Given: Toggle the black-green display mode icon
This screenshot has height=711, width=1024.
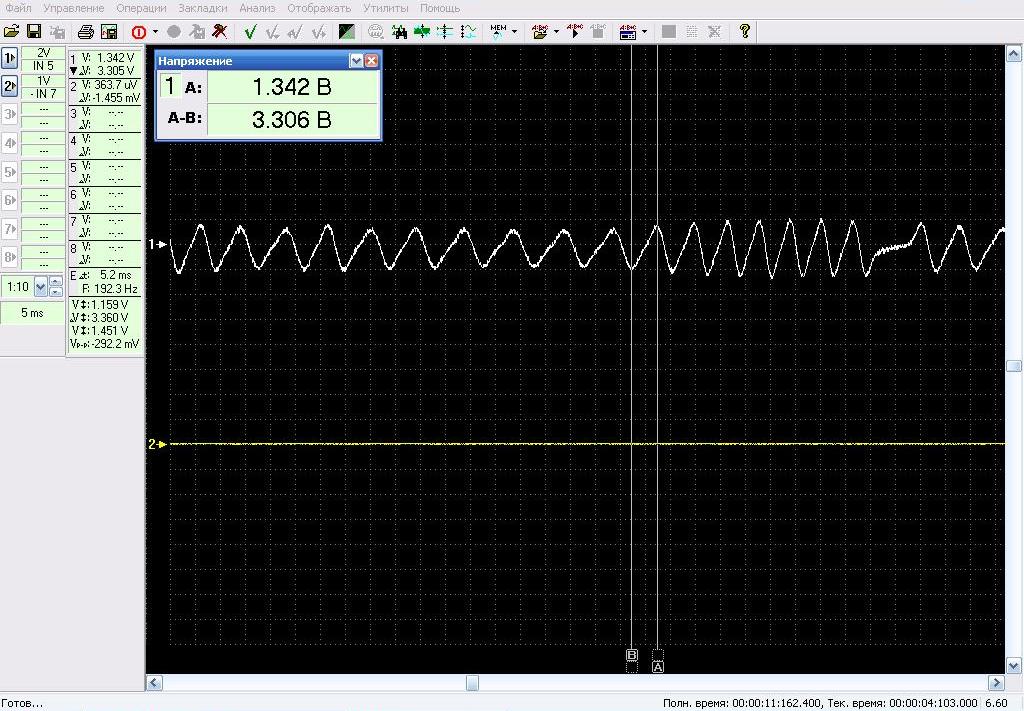Looking at the screenshot, I should point(347,31).
